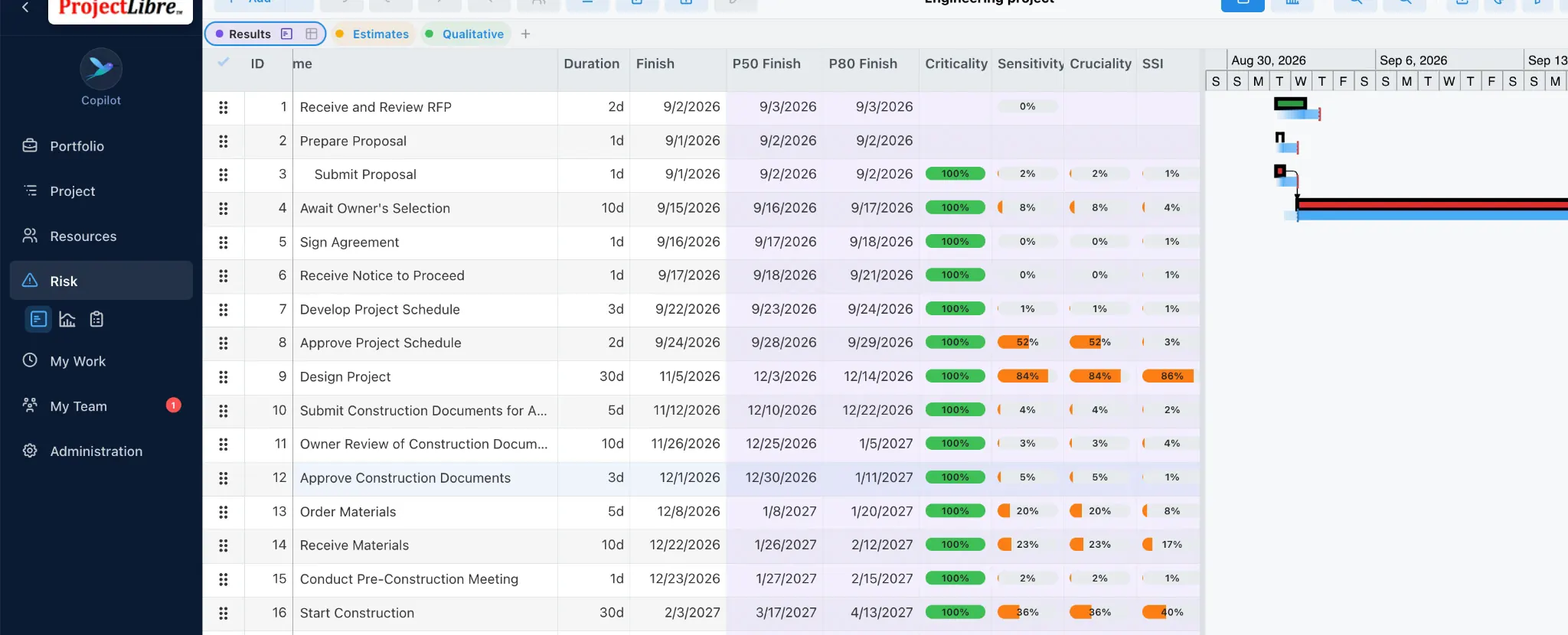The height and width of the screenshot is (635, 1568).
Task: Sort by the P50 Finish column header
Action: (x=766, y=63)
